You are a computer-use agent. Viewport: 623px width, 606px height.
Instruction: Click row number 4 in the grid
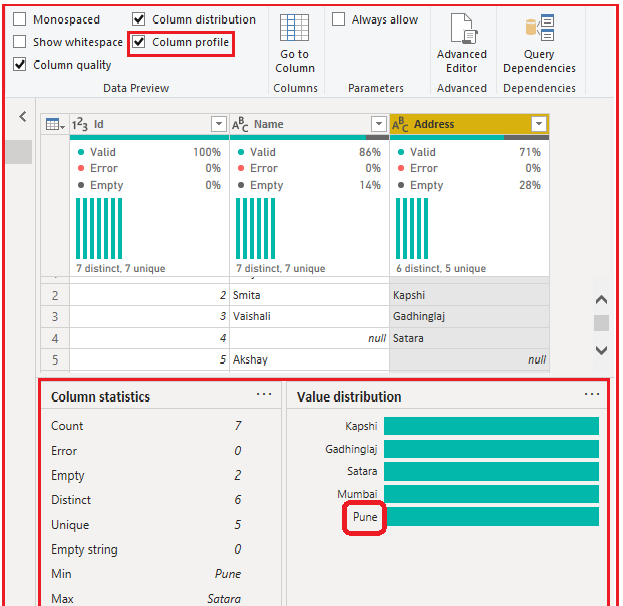pyautogui.click(x=55, y=338)
